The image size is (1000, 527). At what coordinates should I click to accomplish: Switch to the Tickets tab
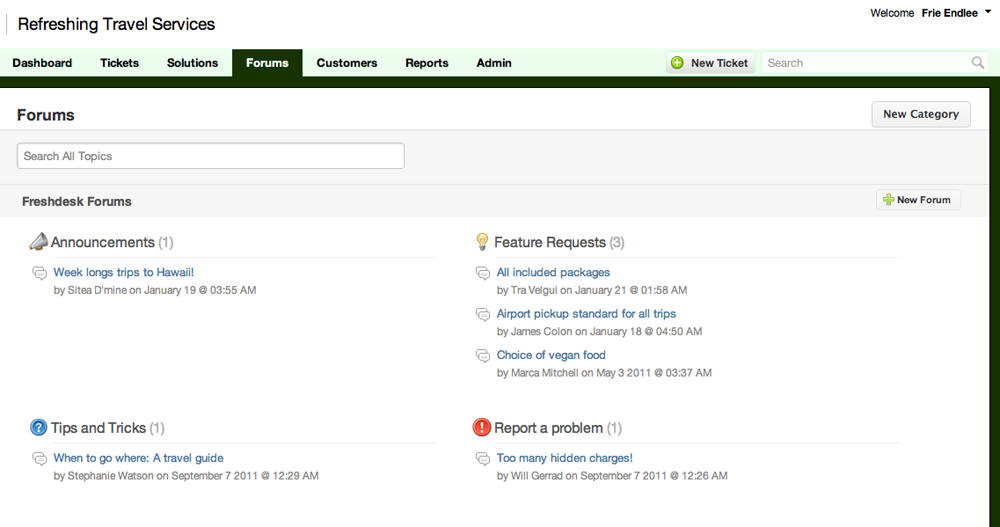[119, 63]
